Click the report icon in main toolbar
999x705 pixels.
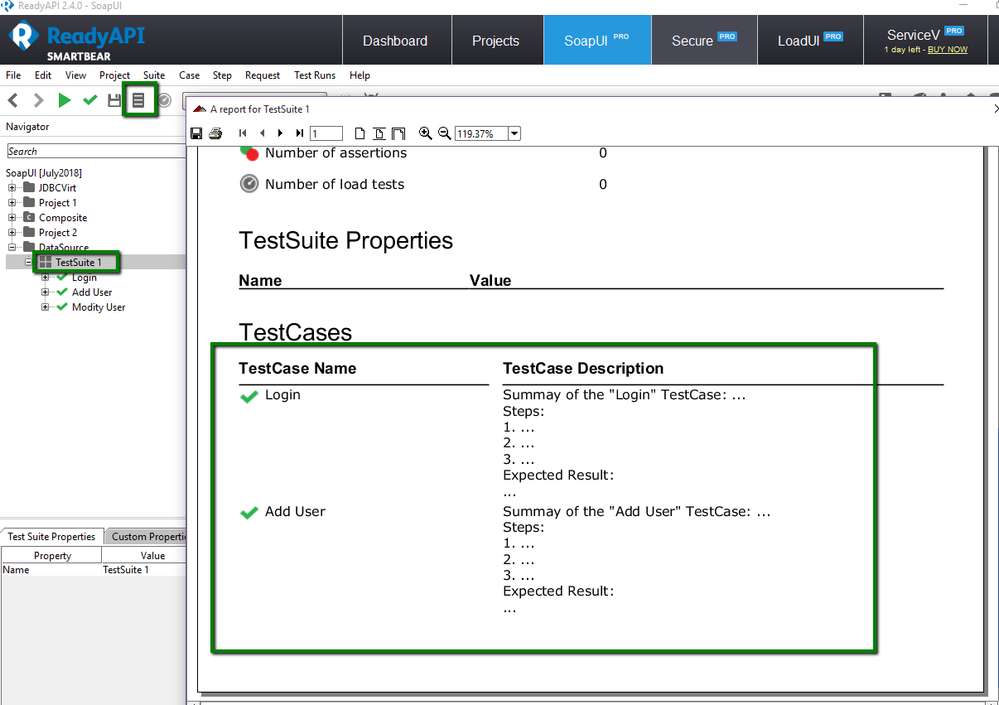[x=139, y=100]
